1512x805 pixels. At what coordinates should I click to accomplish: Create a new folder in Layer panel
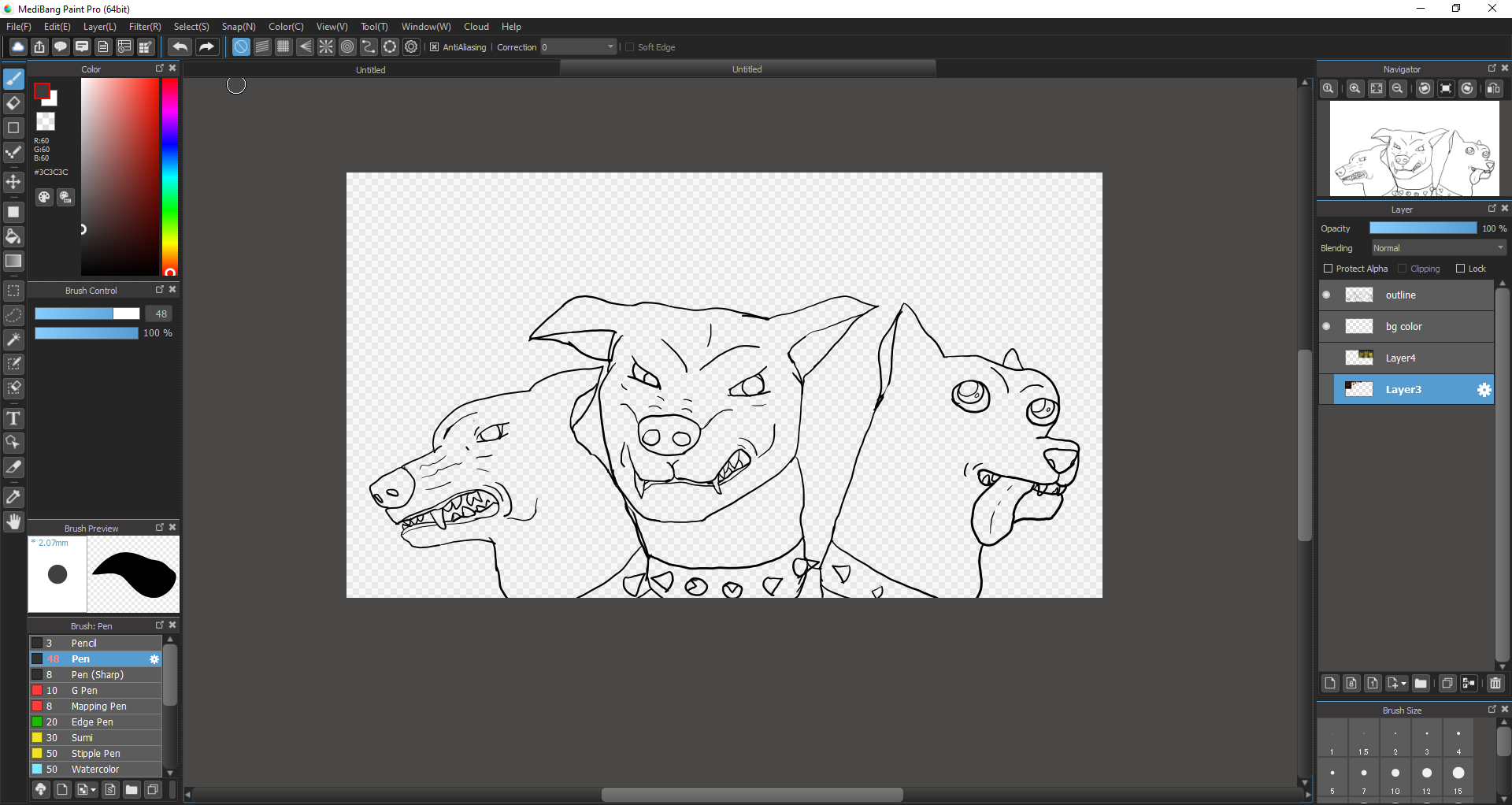[x=1421, y=683]
